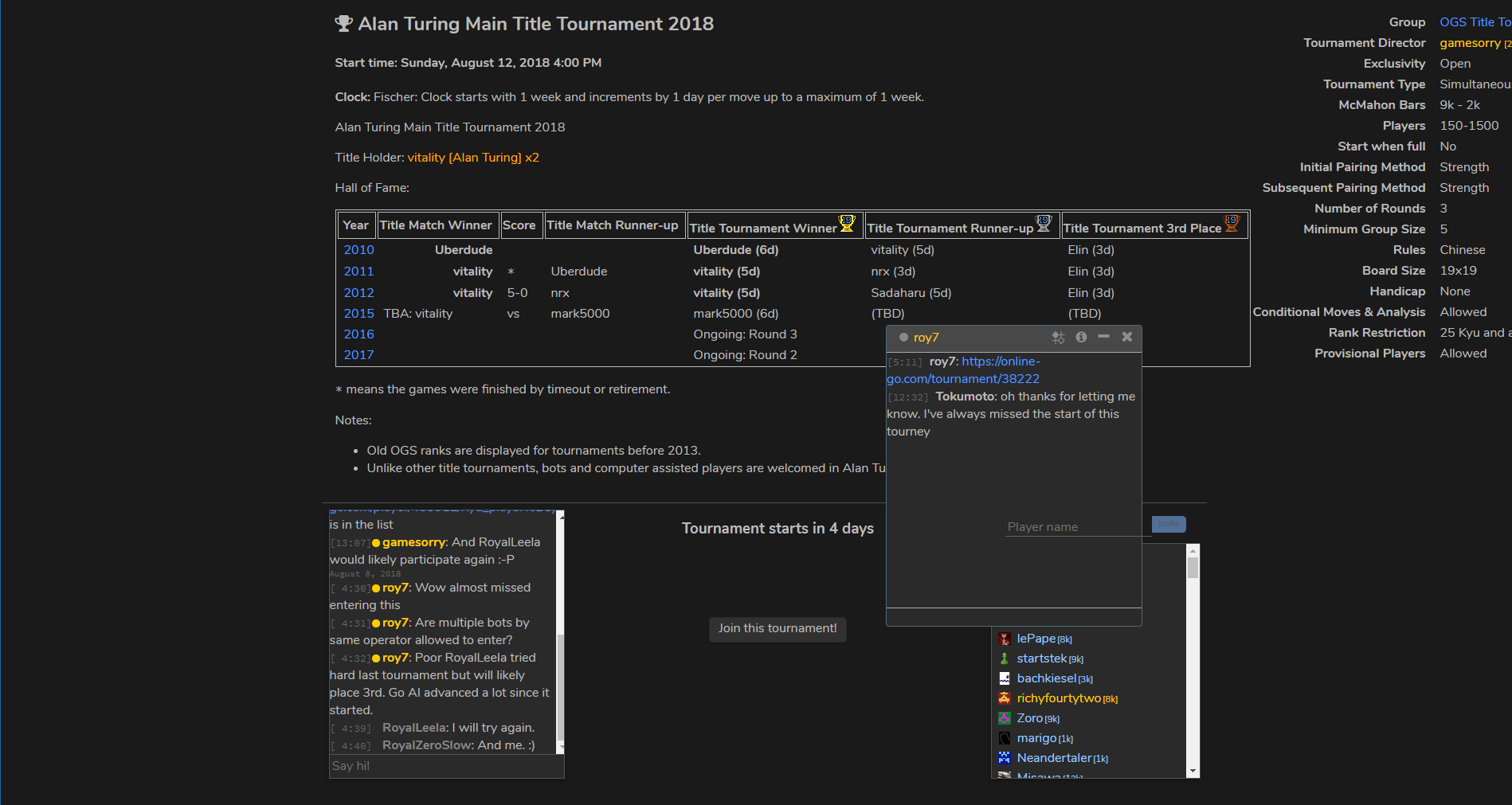Click player list scrollbar up arrow
Viewport: 1512px width, 805px height.
tap(1193, 550)
